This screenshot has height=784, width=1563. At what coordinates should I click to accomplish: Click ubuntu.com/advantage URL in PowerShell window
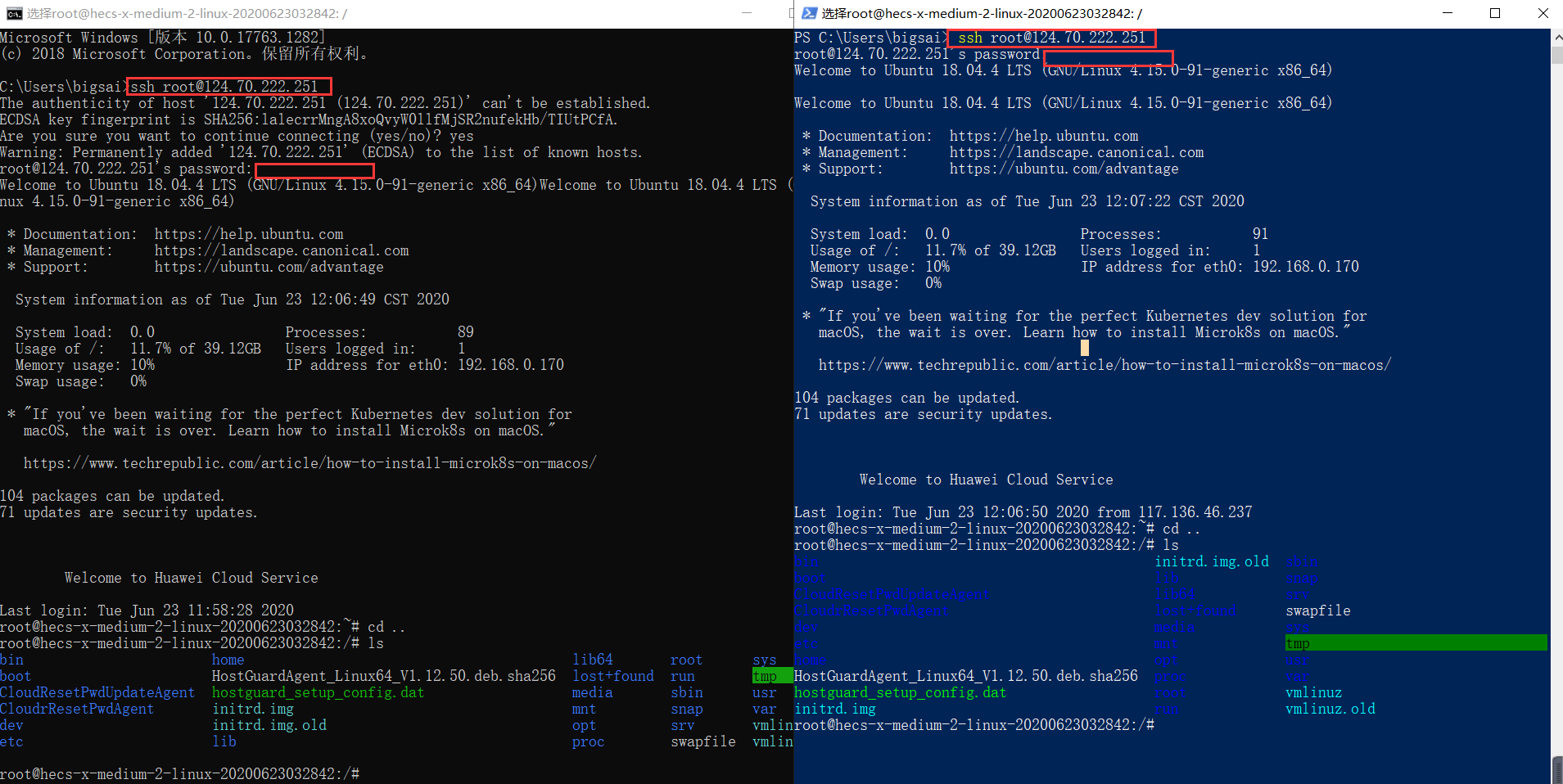1064,169
